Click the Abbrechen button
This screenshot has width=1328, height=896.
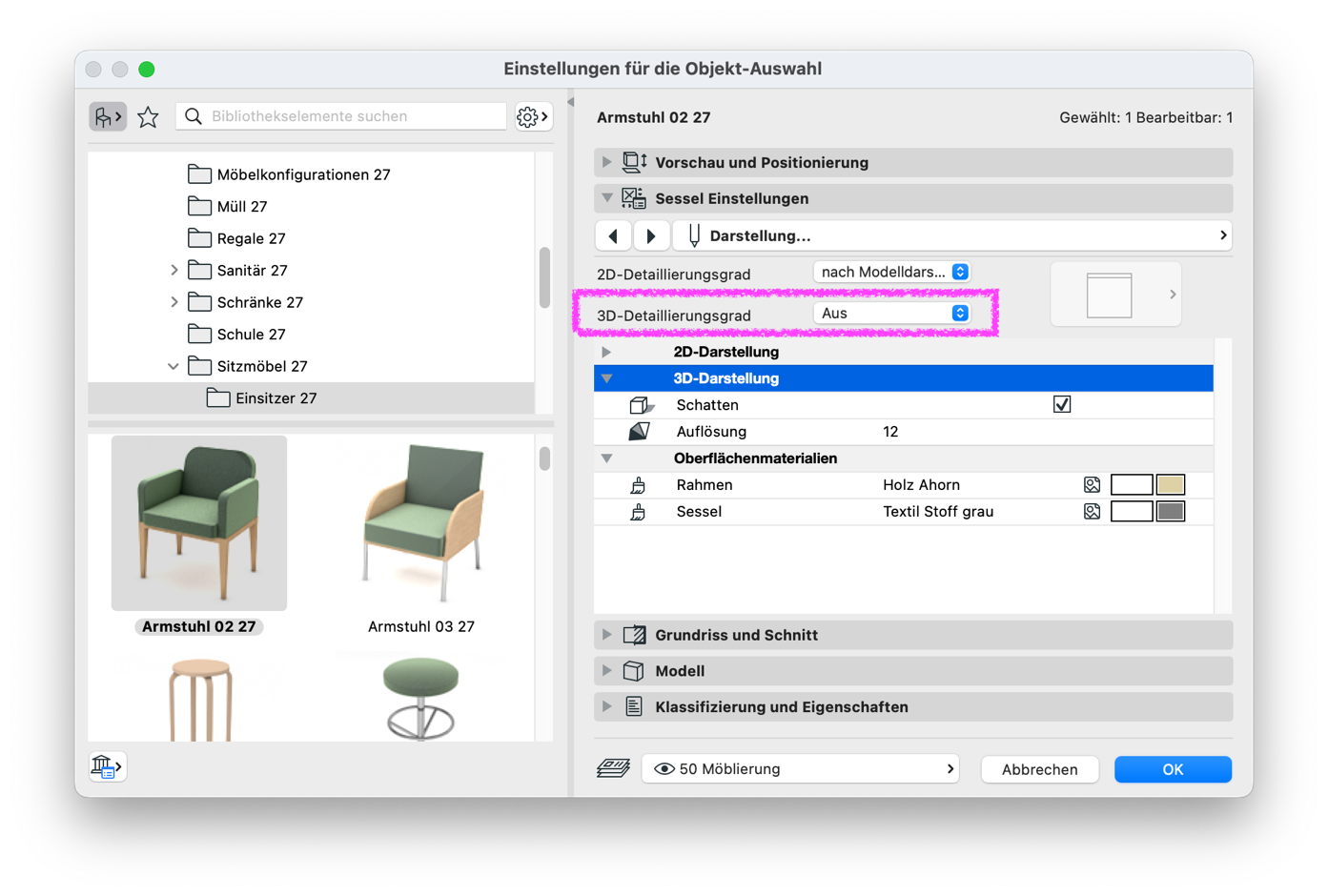click(1040, 769)
